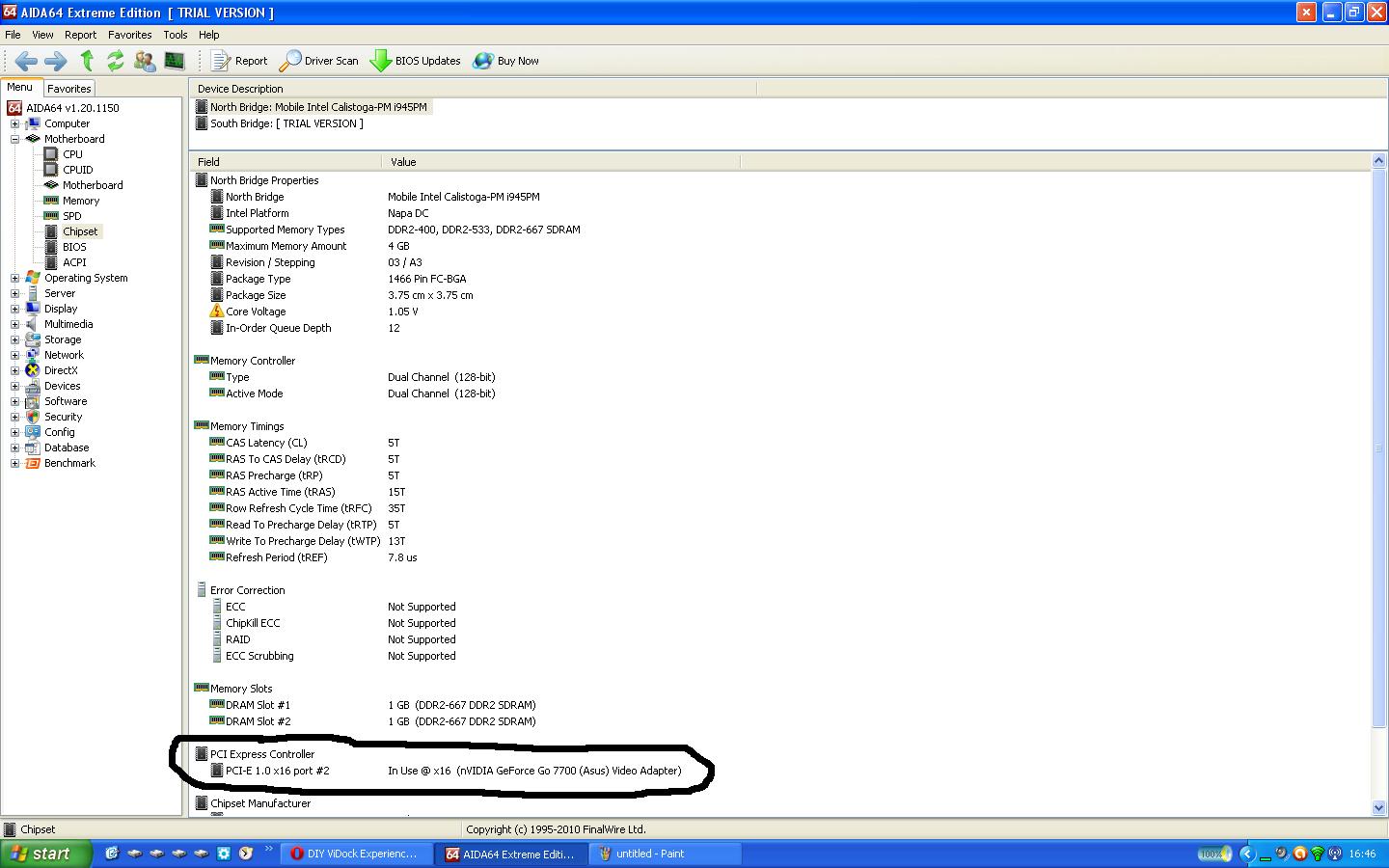Expand the DirectX tree node
Image resolution: width=1389 pixels, height=868 pixels.
pyautogui.click(x=14, y=370)
